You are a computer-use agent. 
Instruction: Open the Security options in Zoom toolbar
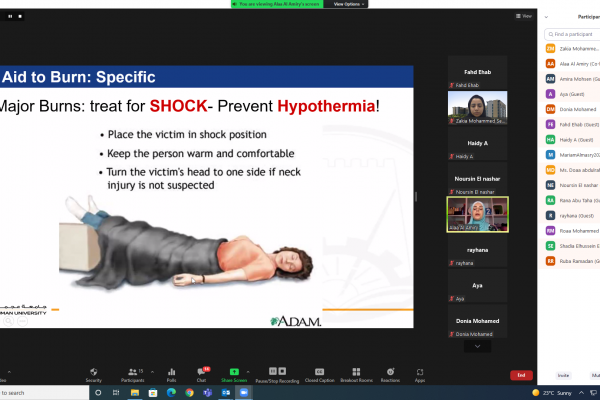93,373
